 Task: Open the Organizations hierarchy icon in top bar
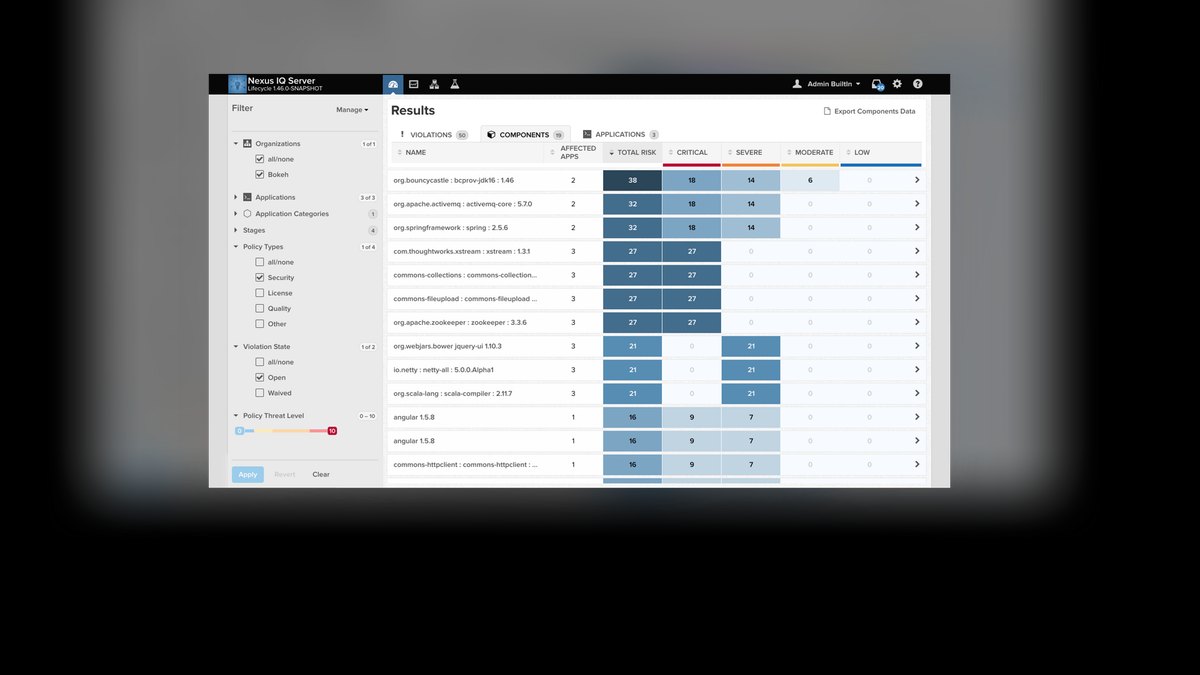pyautogui.click(x=434, y=85)
